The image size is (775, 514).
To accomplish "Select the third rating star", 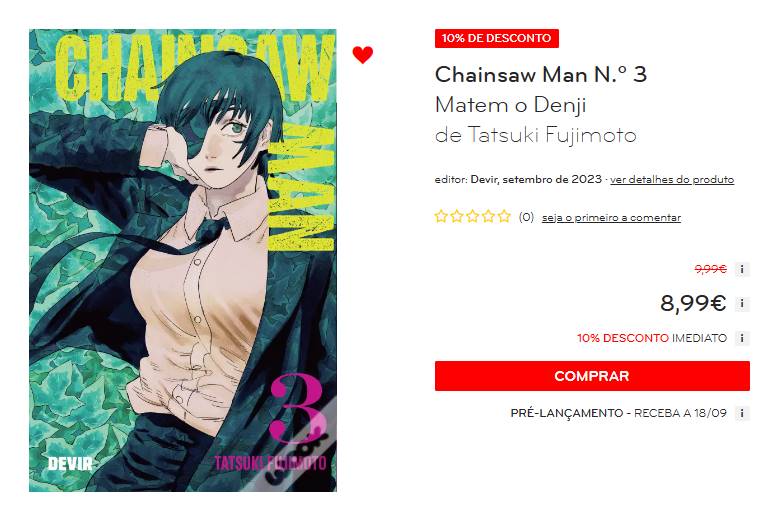I will 473,216.
